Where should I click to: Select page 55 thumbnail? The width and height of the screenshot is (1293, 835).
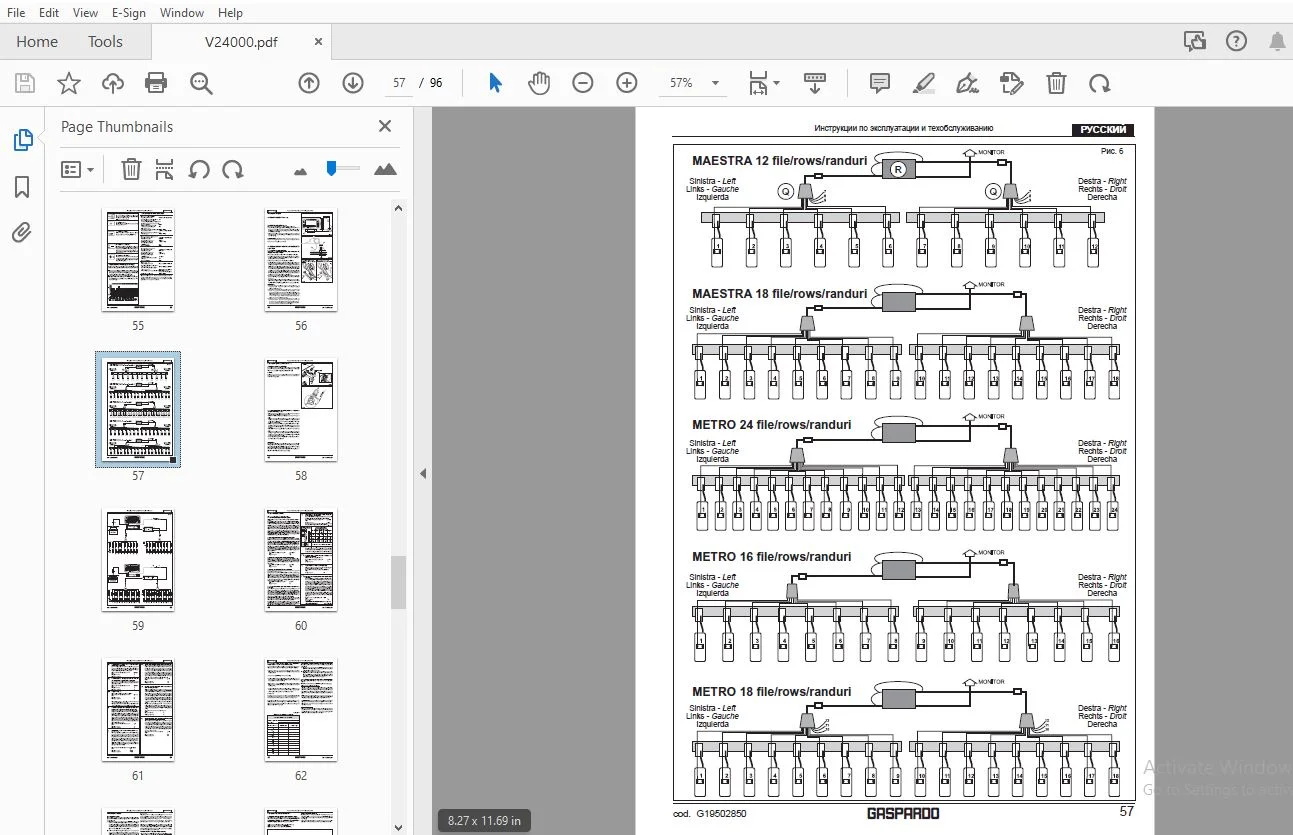click(x=138, y=260)
